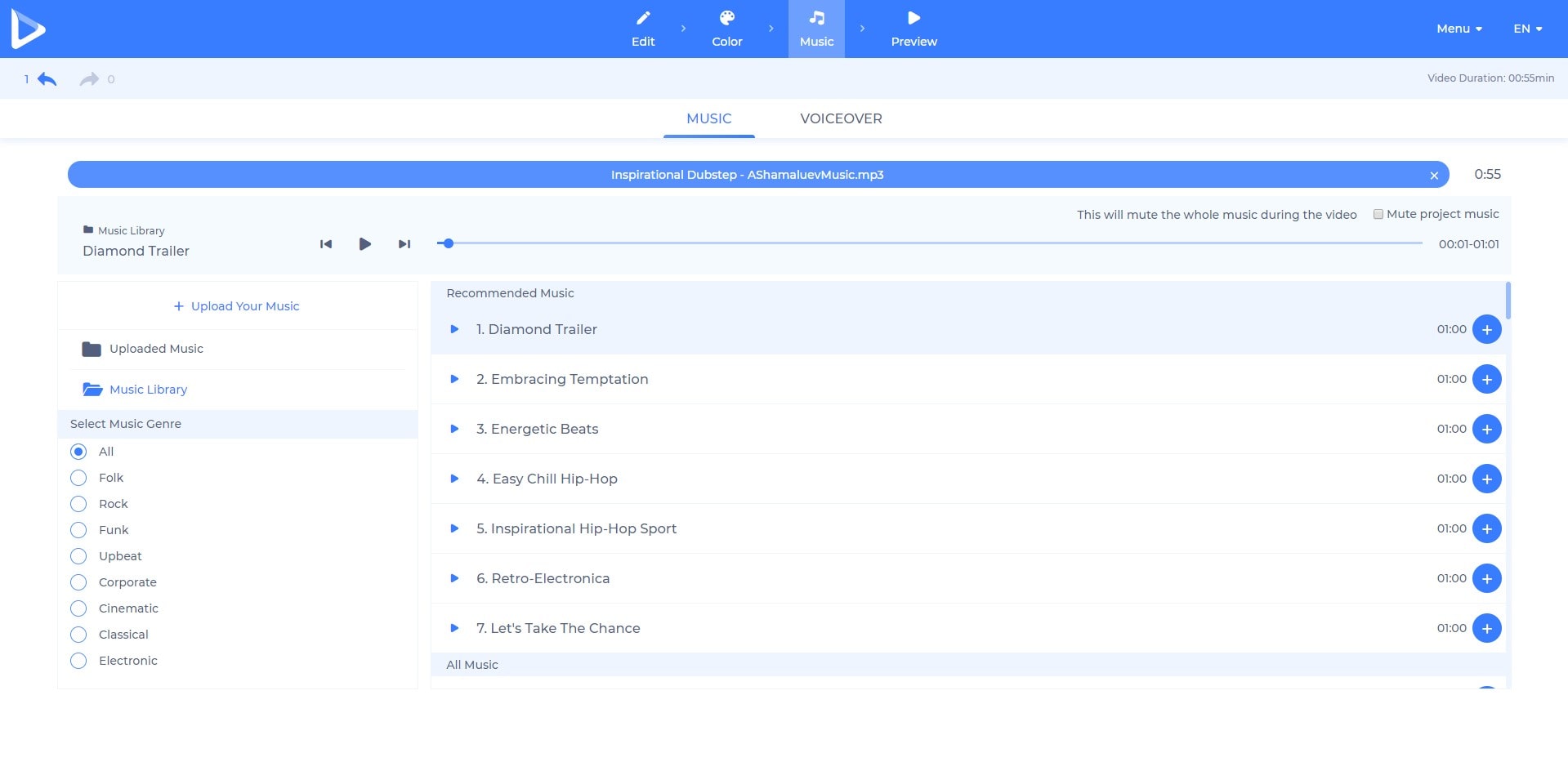Click the redo arrow icon
The height and width of the screenshot is (762, 1568).
click(x=89, y=79)
